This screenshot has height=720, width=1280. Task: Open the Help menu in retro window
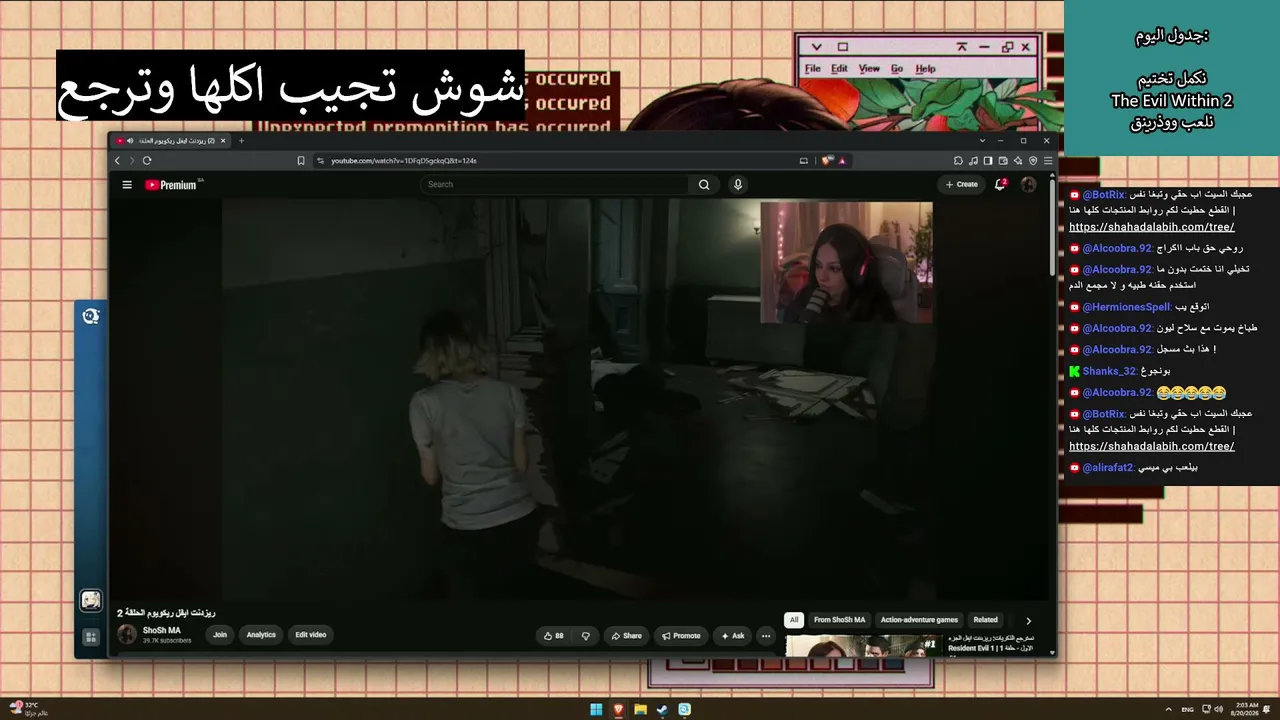tap(926, 69)
